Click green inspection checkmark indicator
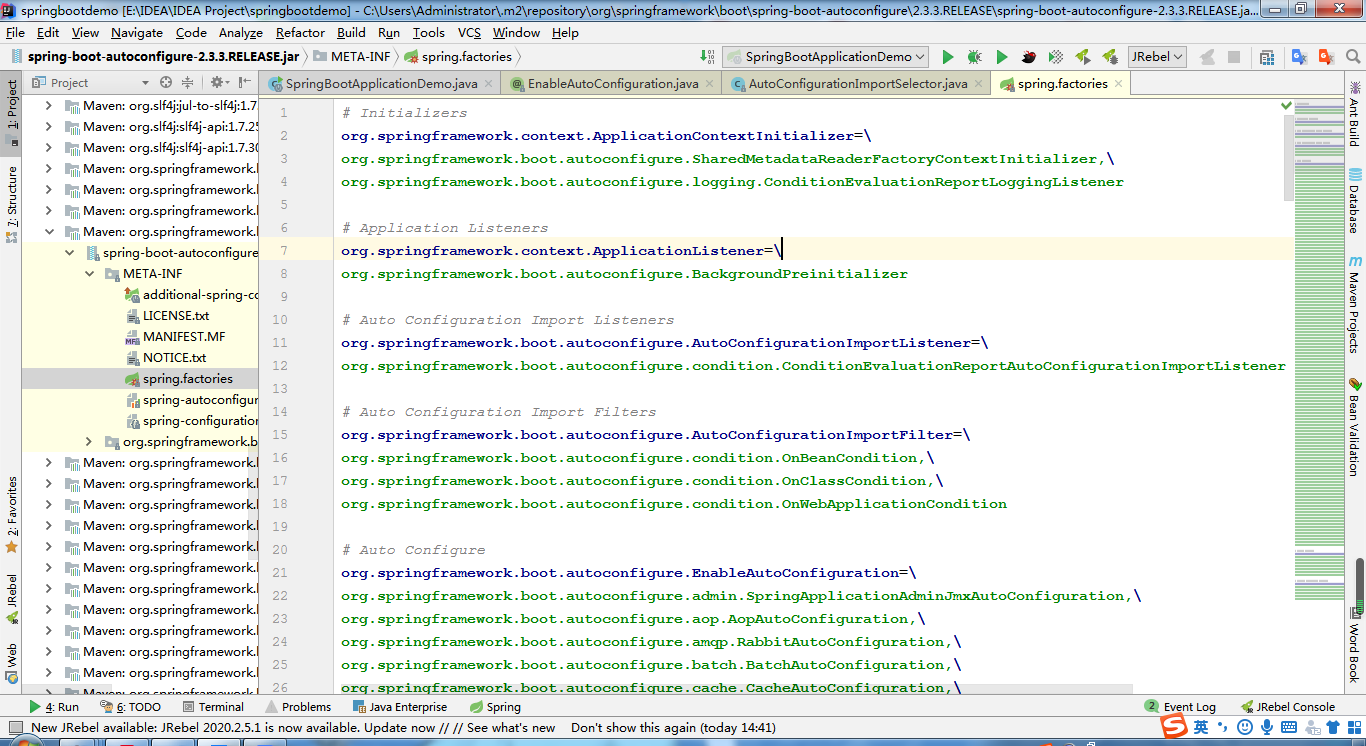The width and height of the screenshot is (1366, 746). [1285, 105]
